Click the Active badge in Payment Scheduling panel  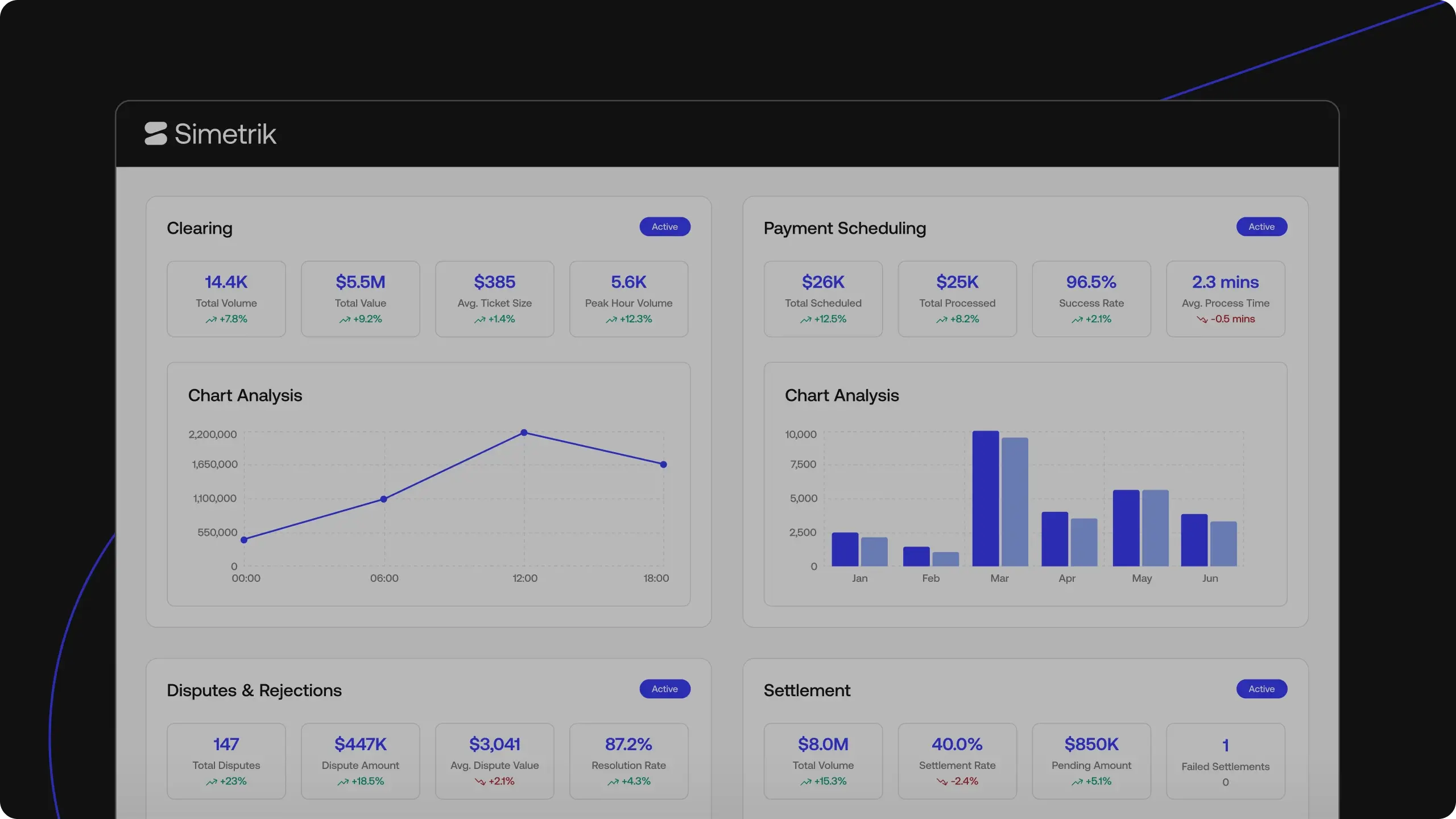pos(1261,227)
